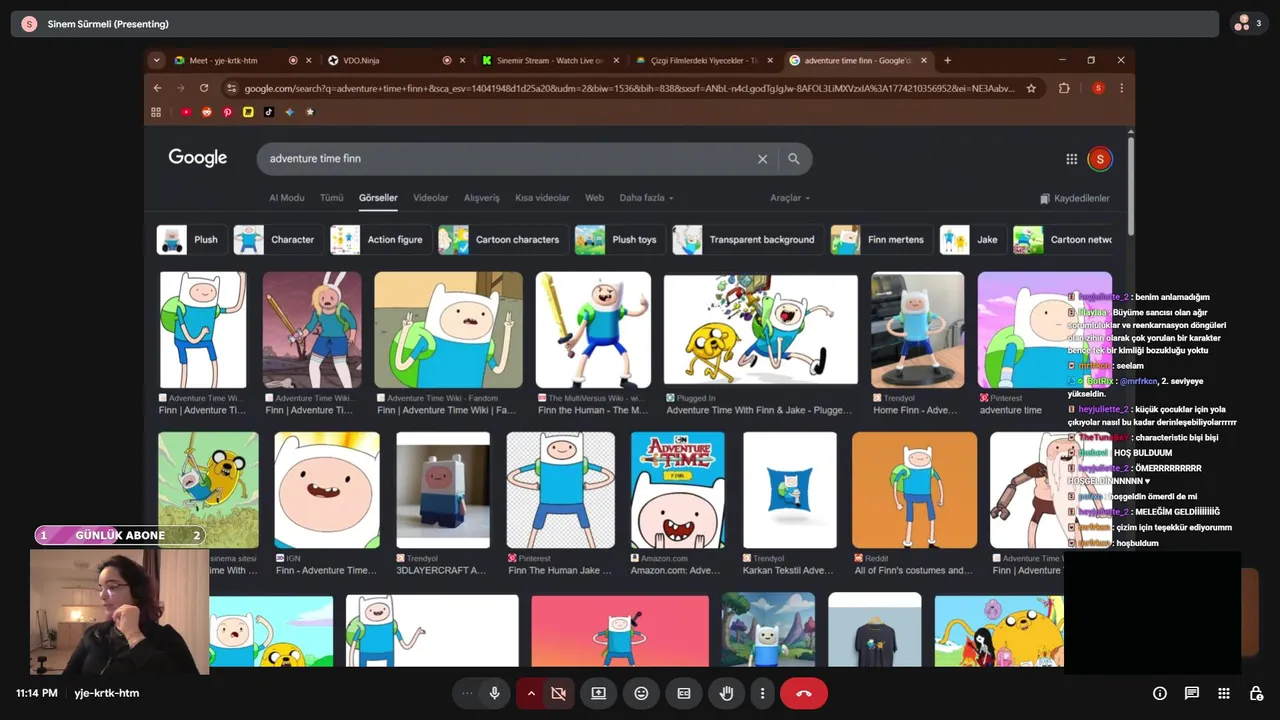Click the browser address bar URL
The image size is (1280, 720).
pos(628,88)
